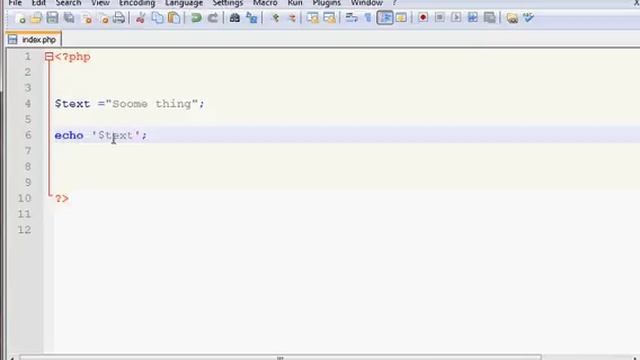Play back the recorded macro
Image resolution: width=640 pixels, height=360 pixels.
pos(456,18)
